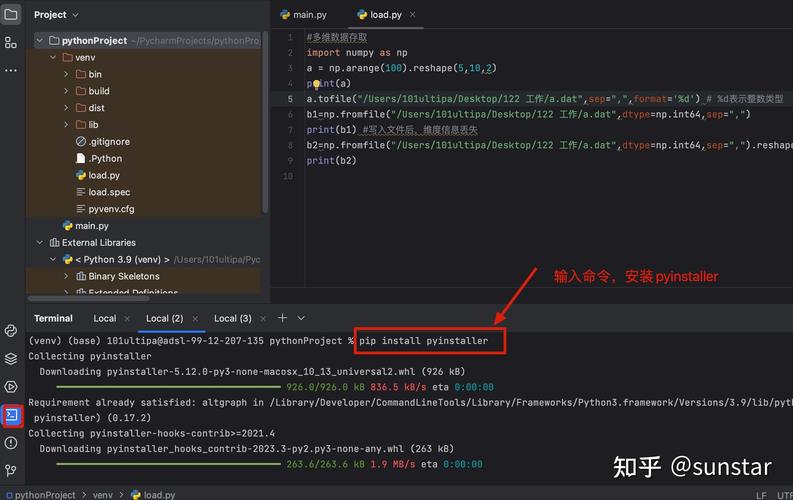Expand the lib folder
Screen dimensions: 793x500
(66, 124)
